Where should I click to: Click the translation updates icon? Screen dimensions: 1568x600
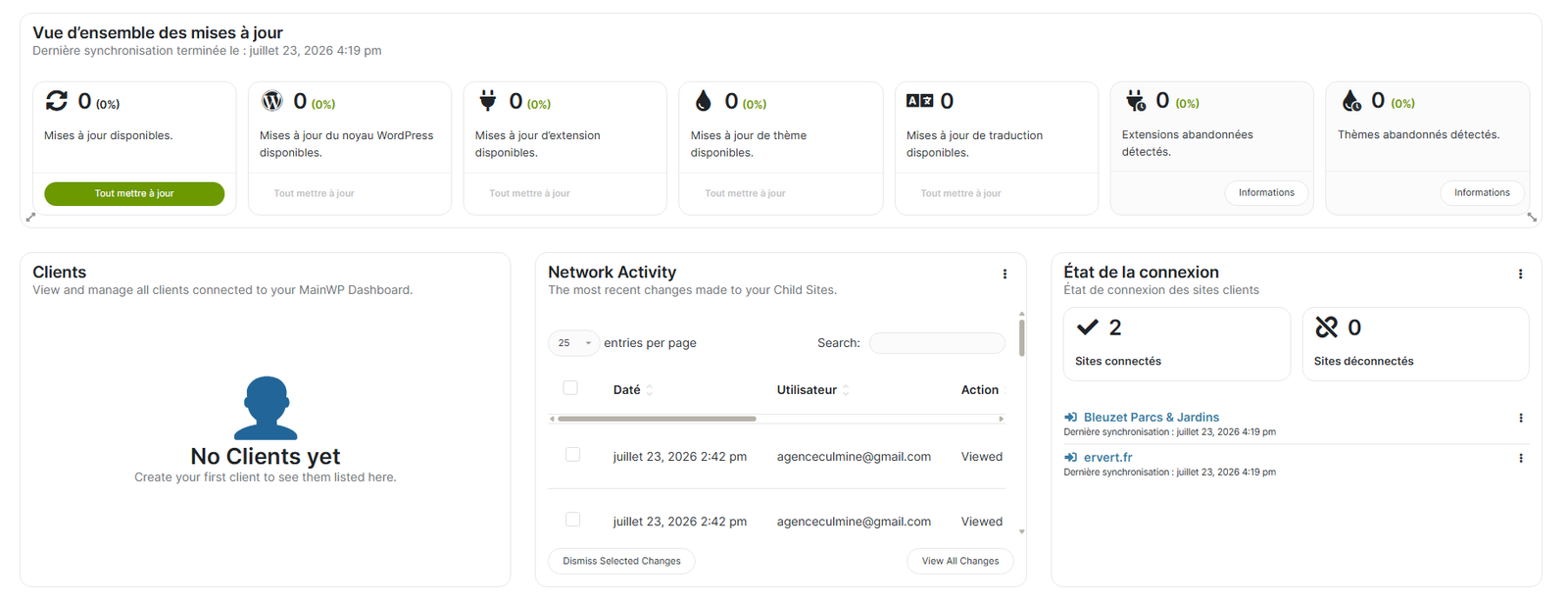point(919,100)
